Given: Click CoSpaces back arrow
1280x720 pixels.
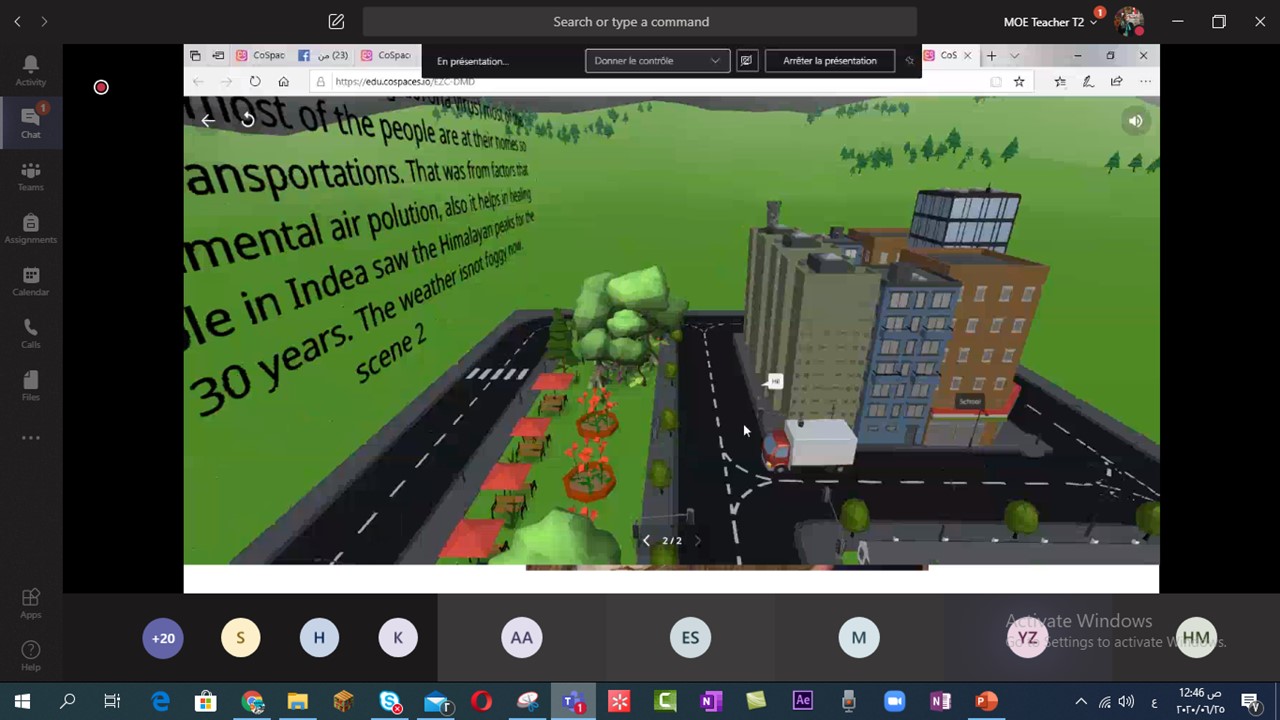Looking at the screenshot, I should 208,120.
